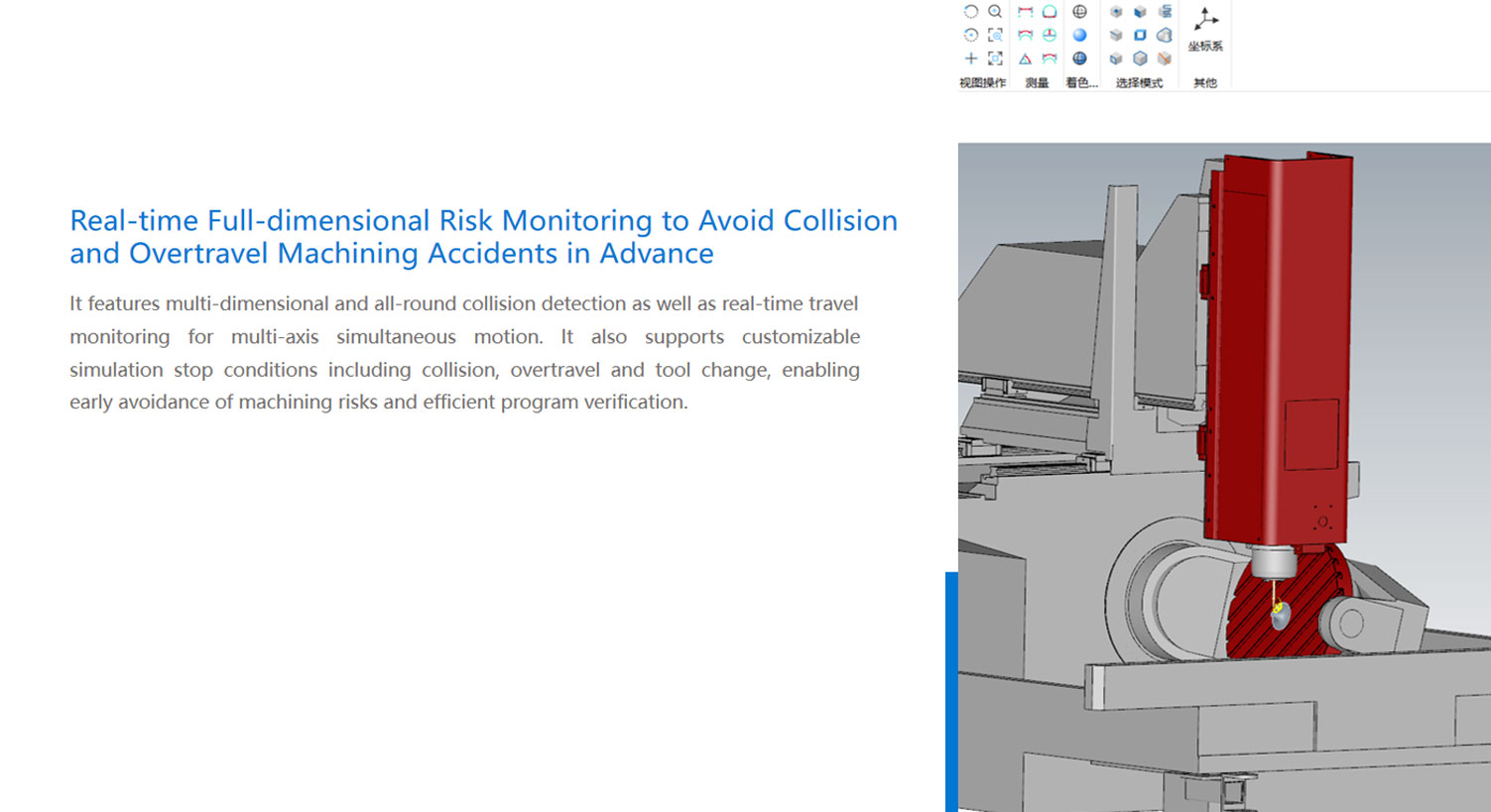1491x812 pixels.
Task: Click the 选择模式 group label
Action: 1139,83
